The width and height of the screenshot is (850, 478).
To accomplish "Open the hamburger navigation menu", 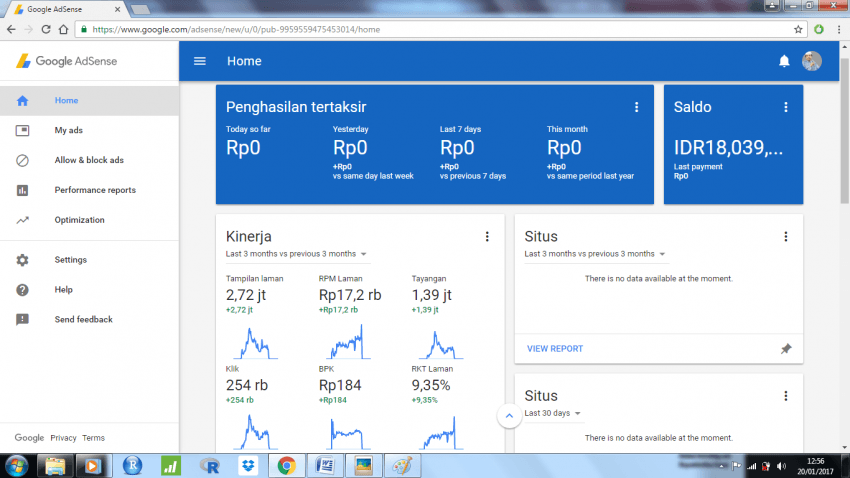I will (200, 61).
